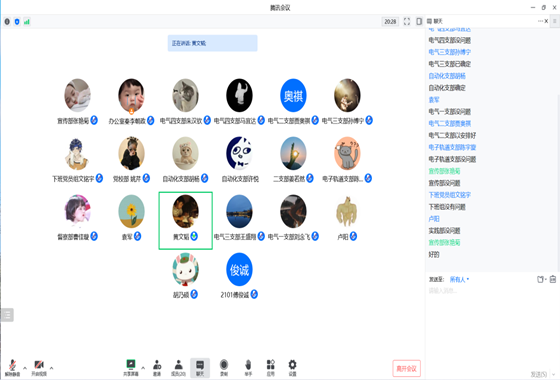Expand the microphone audio options arrow
Screen dimensions: 560x380
pyautogui.click(x=25, y=368)
